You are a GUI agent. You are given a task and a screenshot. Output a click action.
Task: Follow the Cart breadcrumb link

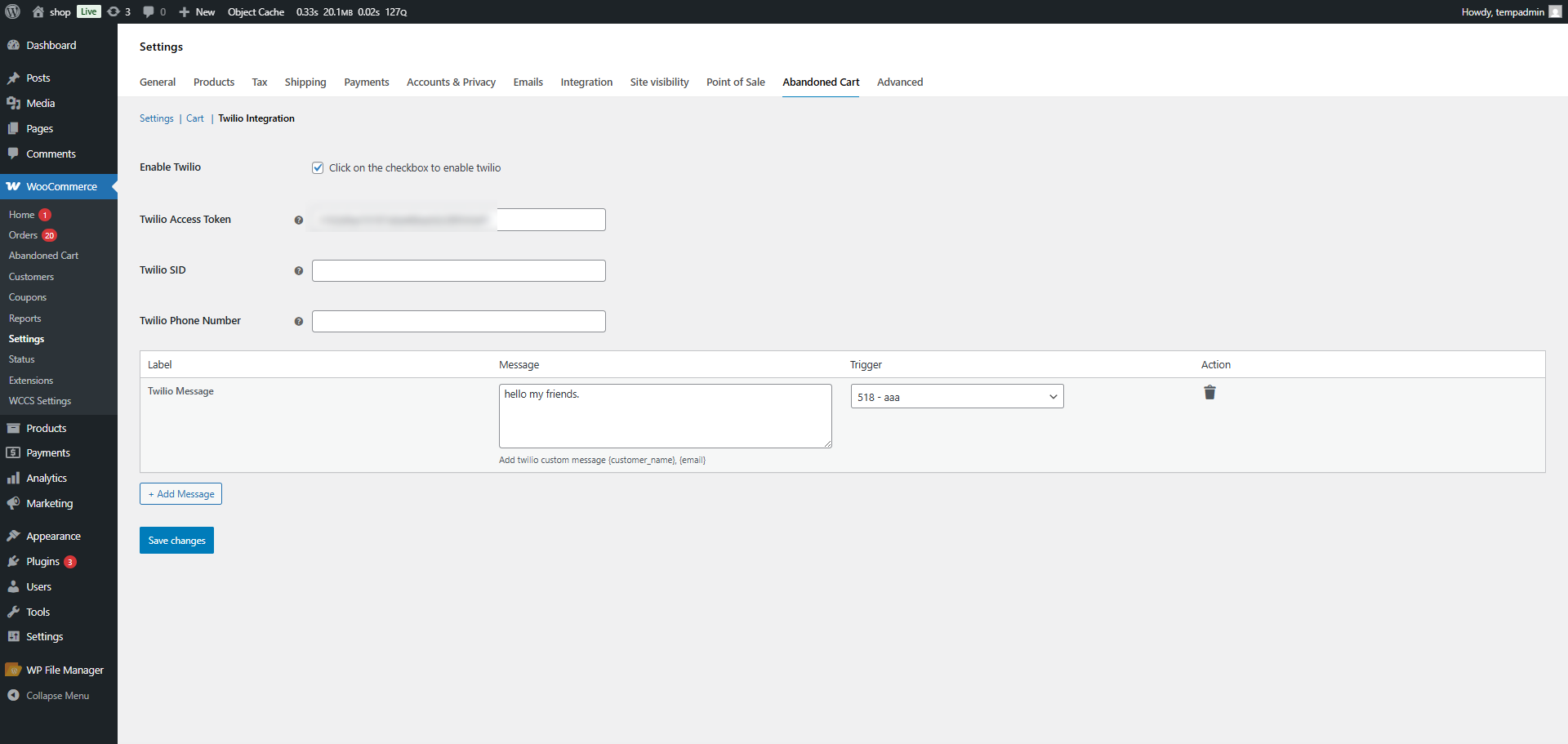(195, 118)
